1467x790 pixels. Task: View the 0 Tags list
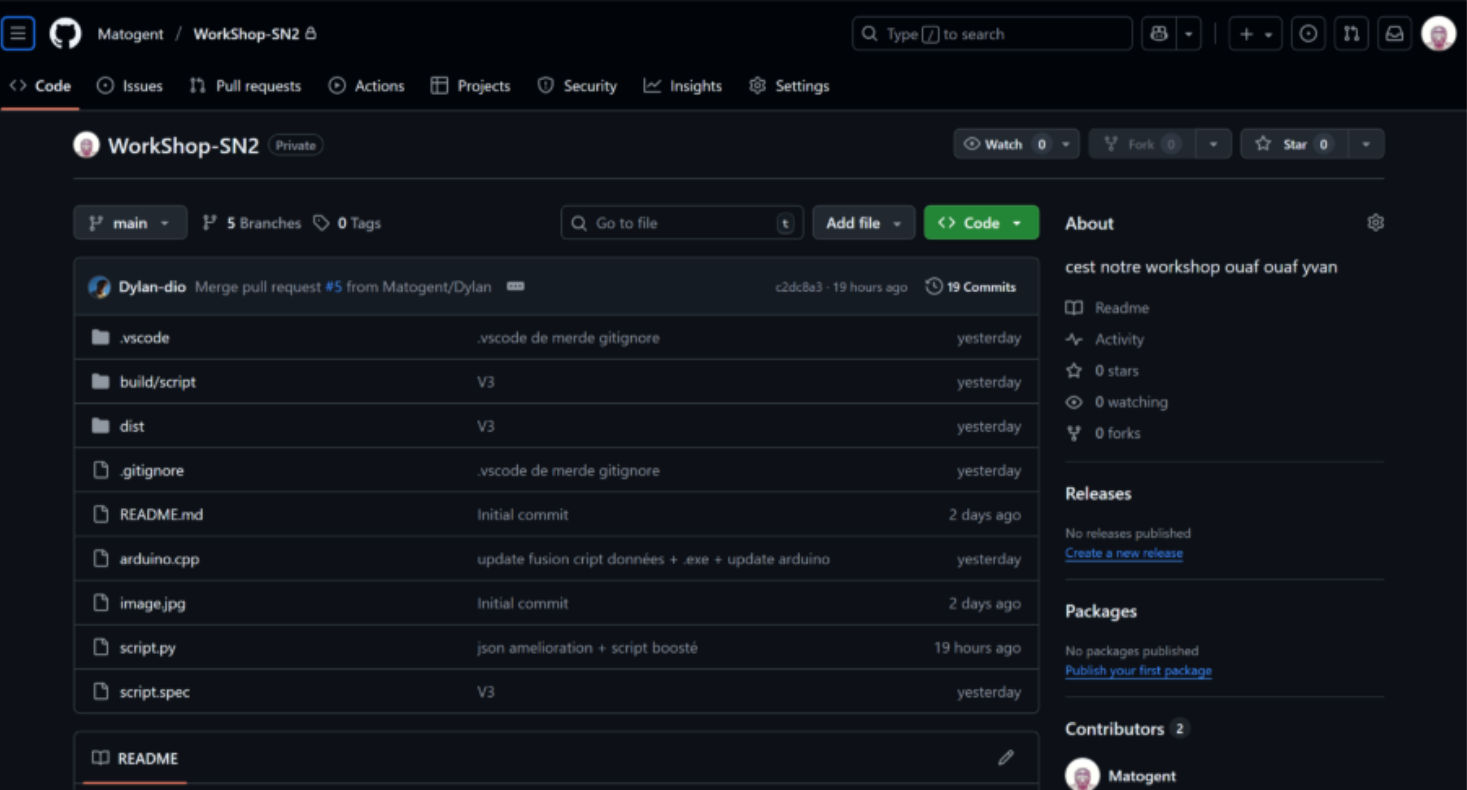347,223
